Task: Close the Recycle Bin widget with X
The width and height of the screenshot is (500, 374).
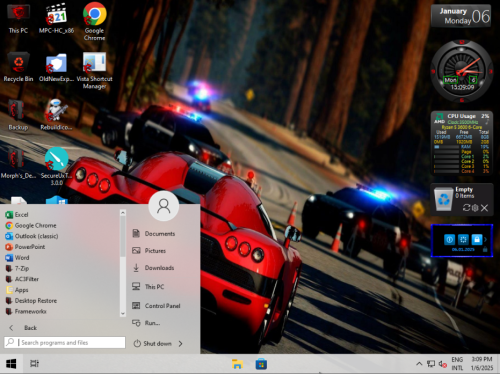Action: [484, 208]
